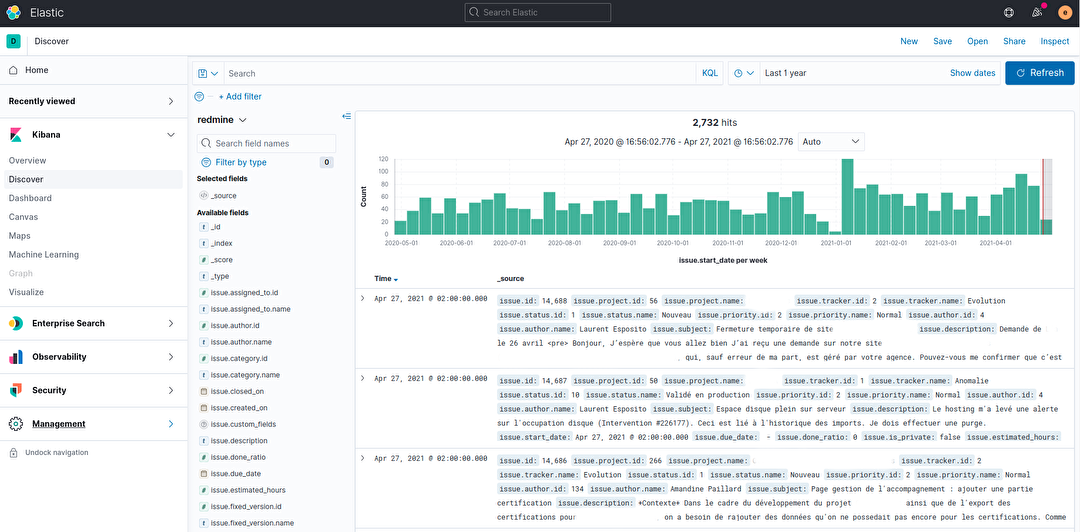Open the New menu item
The image size is (1080, 532).
pos(909,41)
